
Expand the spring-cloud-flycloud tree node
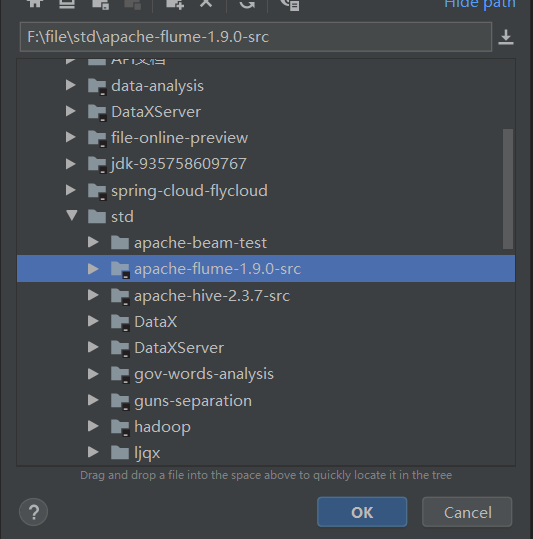(x=70, y=190)
